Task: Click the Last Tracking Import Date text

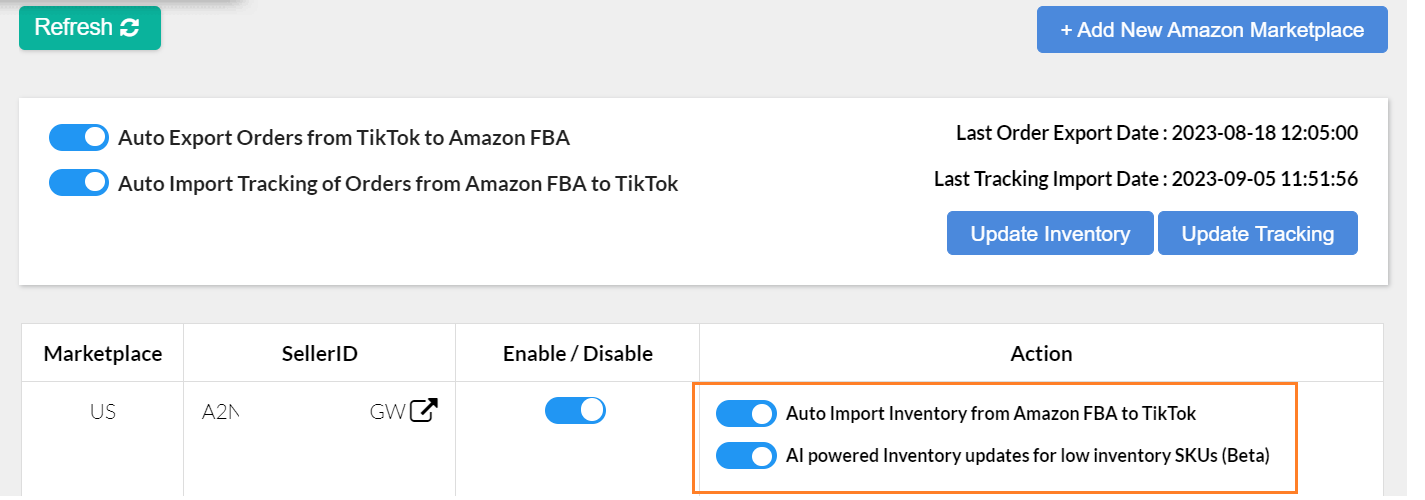Action: (x=1145, y=179)
